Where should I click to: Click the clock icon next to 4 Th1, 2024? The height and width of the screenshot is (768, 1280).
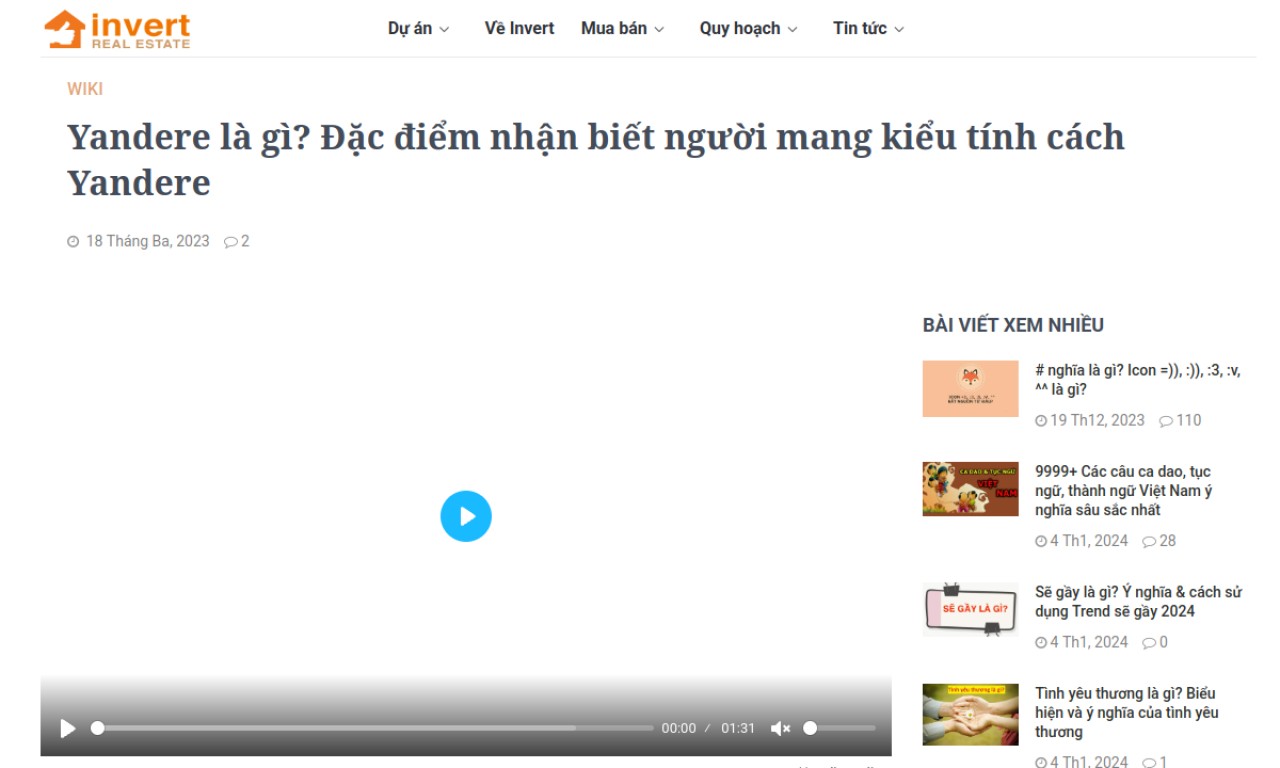coord(1041,541)
